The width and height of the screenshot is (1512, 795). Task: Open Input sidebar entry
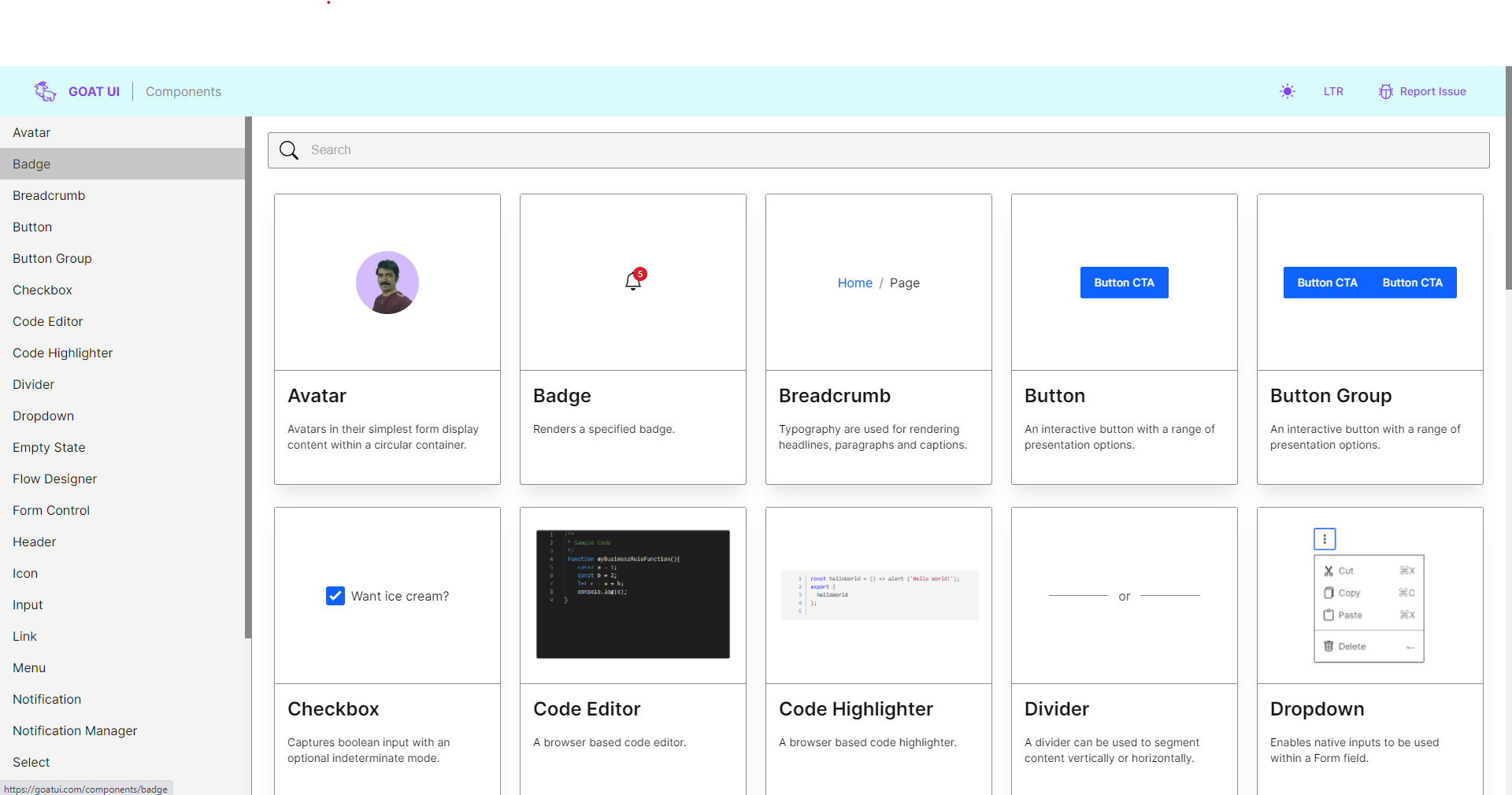[x=122, y=605]
